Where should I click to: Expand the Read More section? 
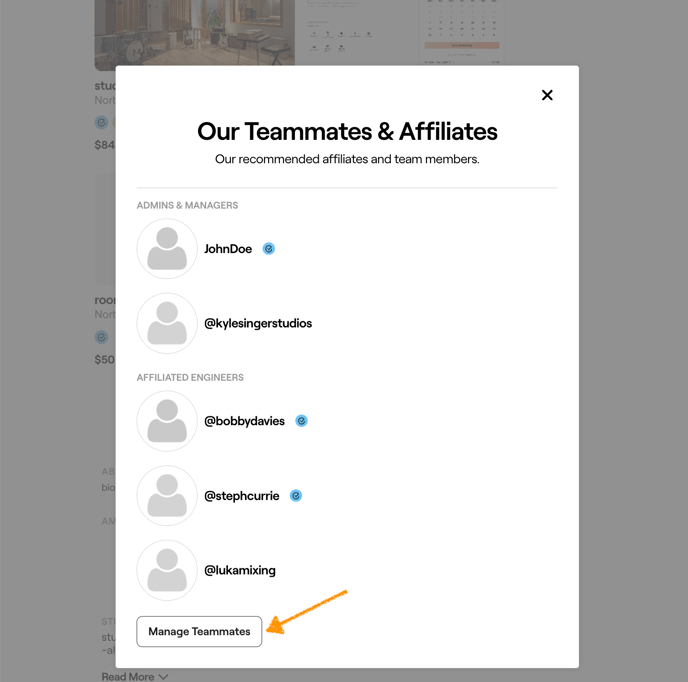134,676
